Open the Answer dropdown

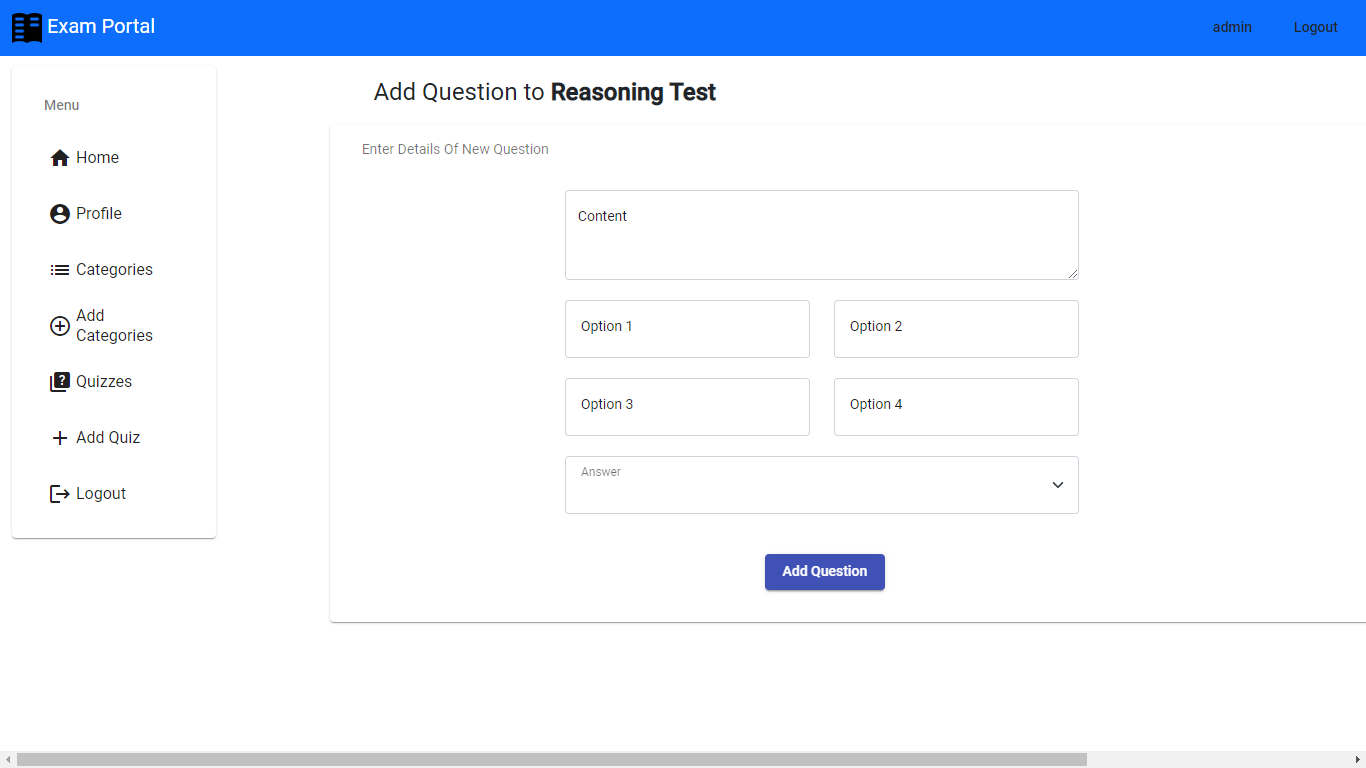821,484
